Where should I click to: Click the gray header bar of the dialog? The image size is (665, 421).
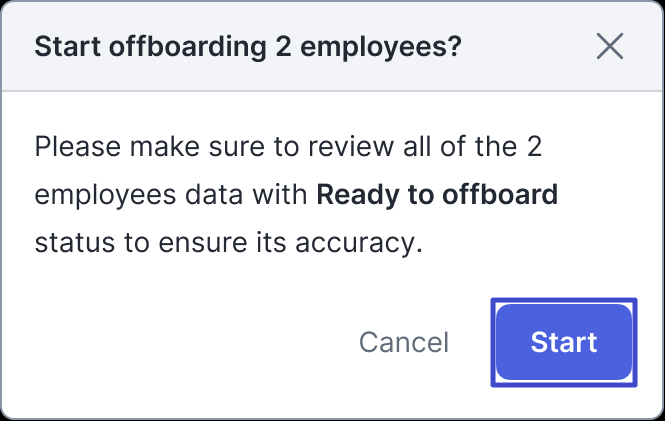[332, 46]
